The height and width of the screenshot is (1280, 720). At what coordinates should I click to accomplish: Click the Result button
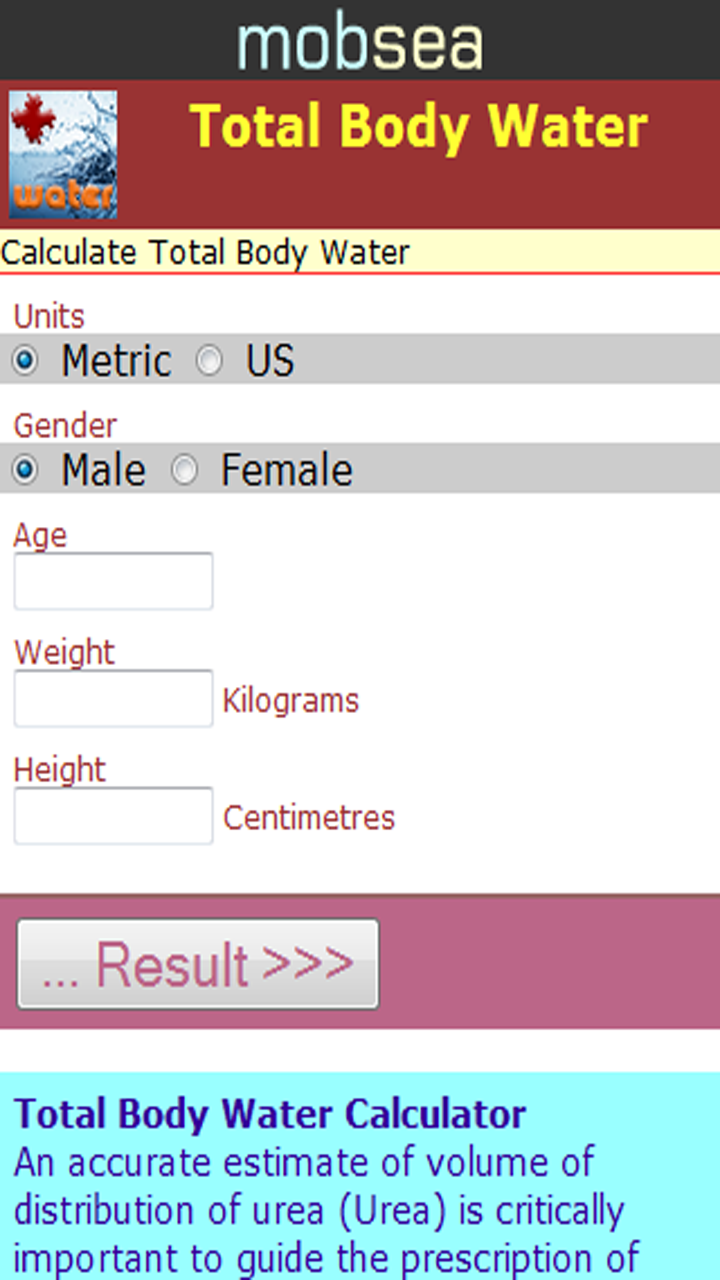coord(196,963)
